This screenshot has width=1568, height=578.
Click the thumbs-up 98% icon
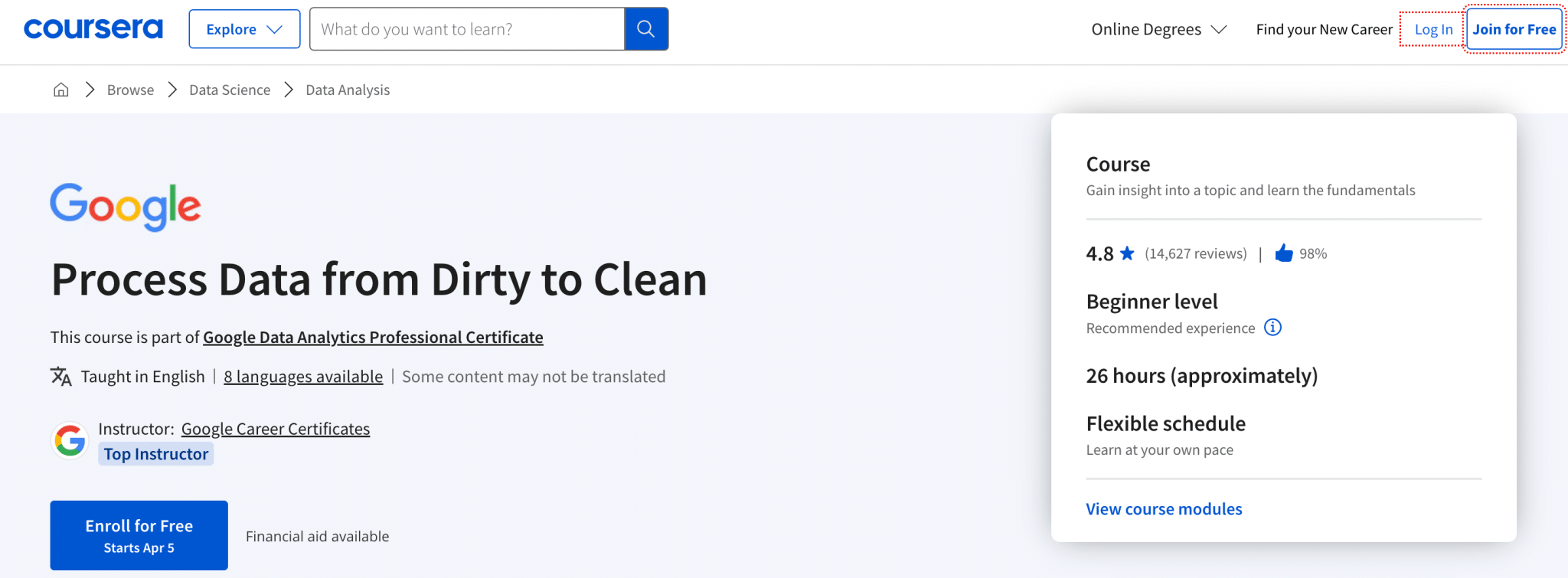coord(1284,253)
